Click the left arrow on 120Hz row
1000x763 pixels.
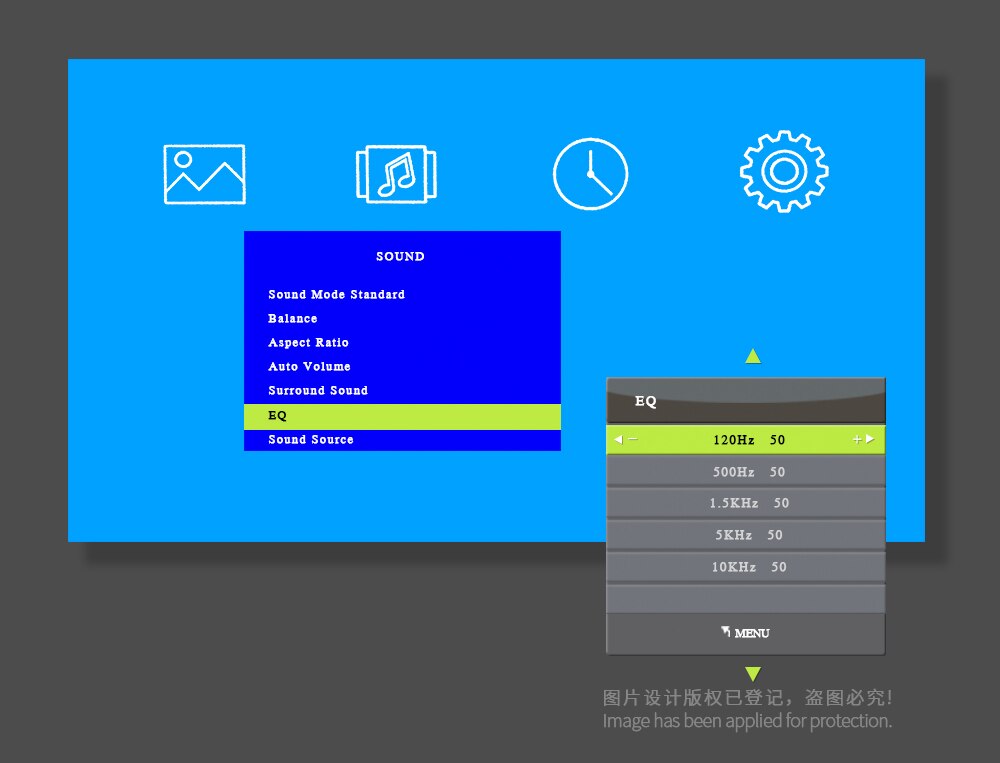[x=619, y=440]
